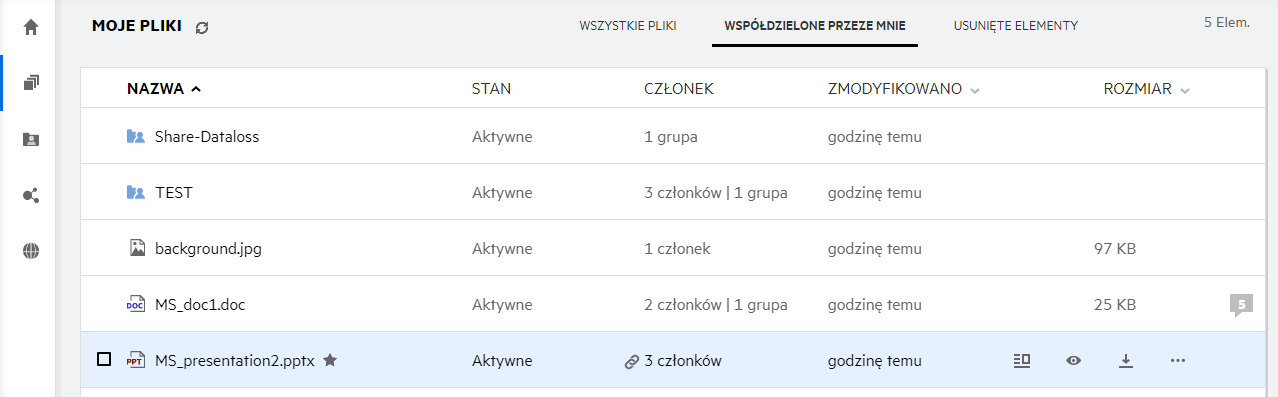Open comments bubble on MS_doc1.doc
1278x397 pixels.
pos(1241,305)
